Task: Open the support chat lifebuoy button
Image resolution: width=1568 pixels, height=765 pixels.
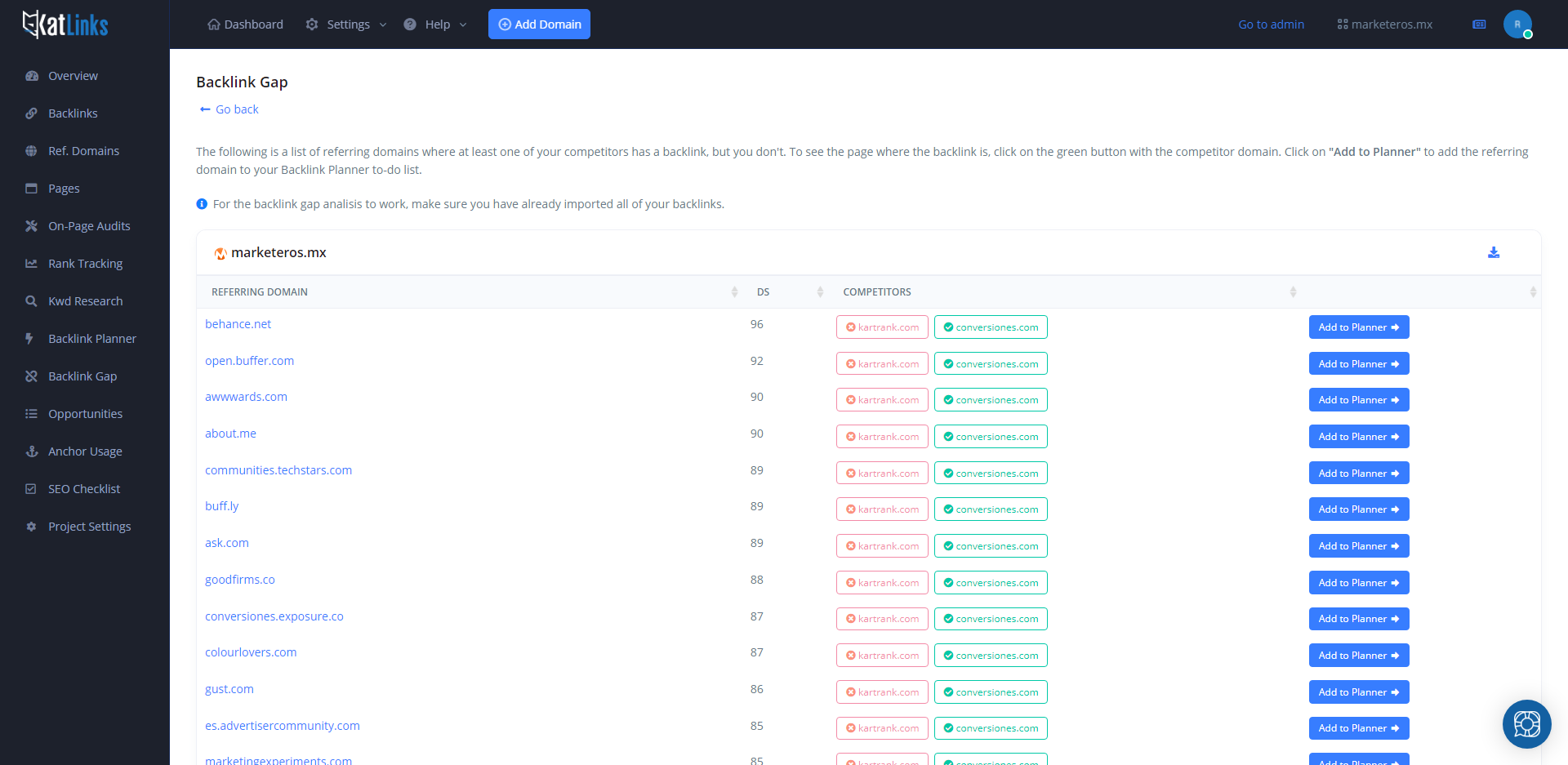Action: pyautogui.click(x=1526, y=724)
